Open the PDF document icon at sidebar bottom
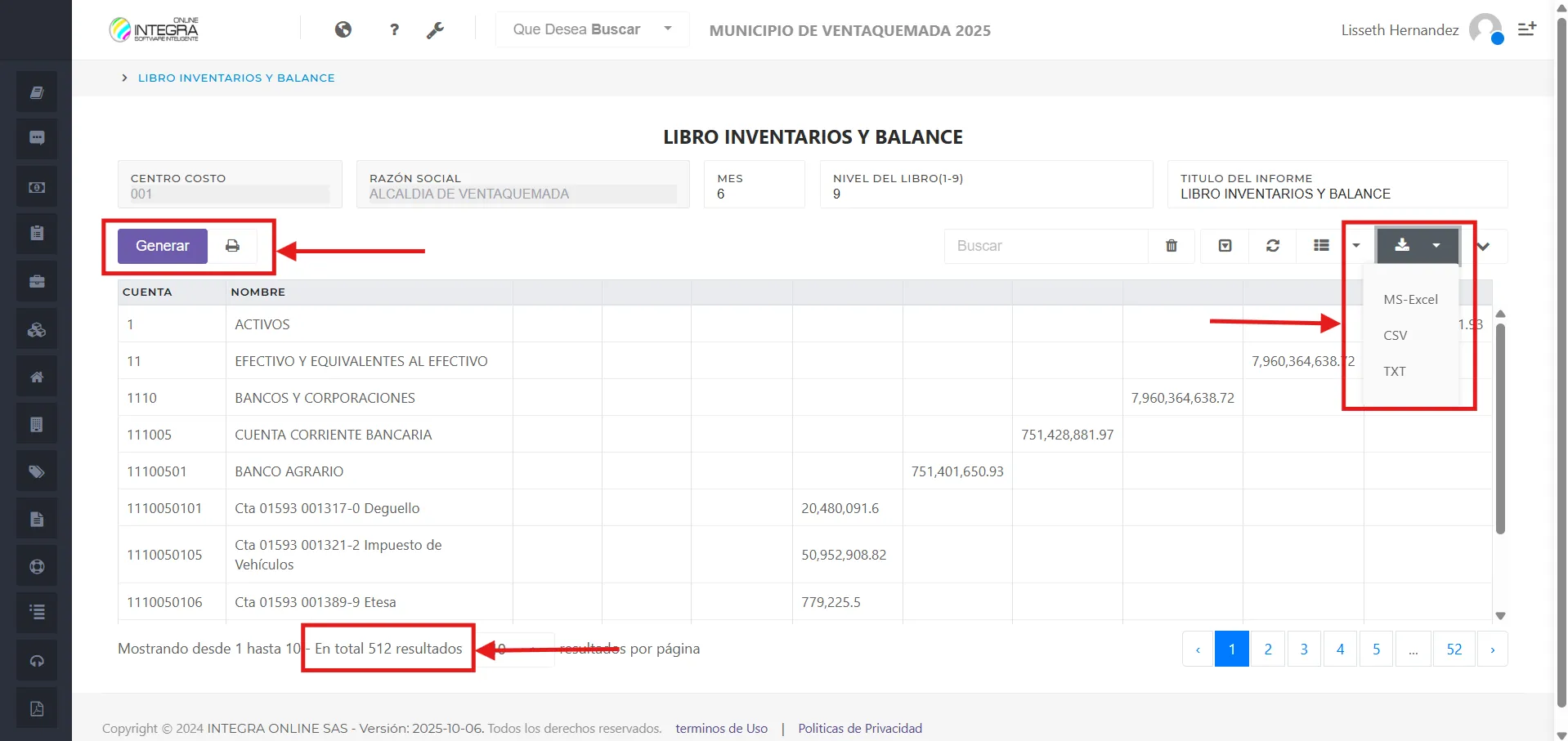This screenshot has width=1568, height=741. (x=36, y=708)
